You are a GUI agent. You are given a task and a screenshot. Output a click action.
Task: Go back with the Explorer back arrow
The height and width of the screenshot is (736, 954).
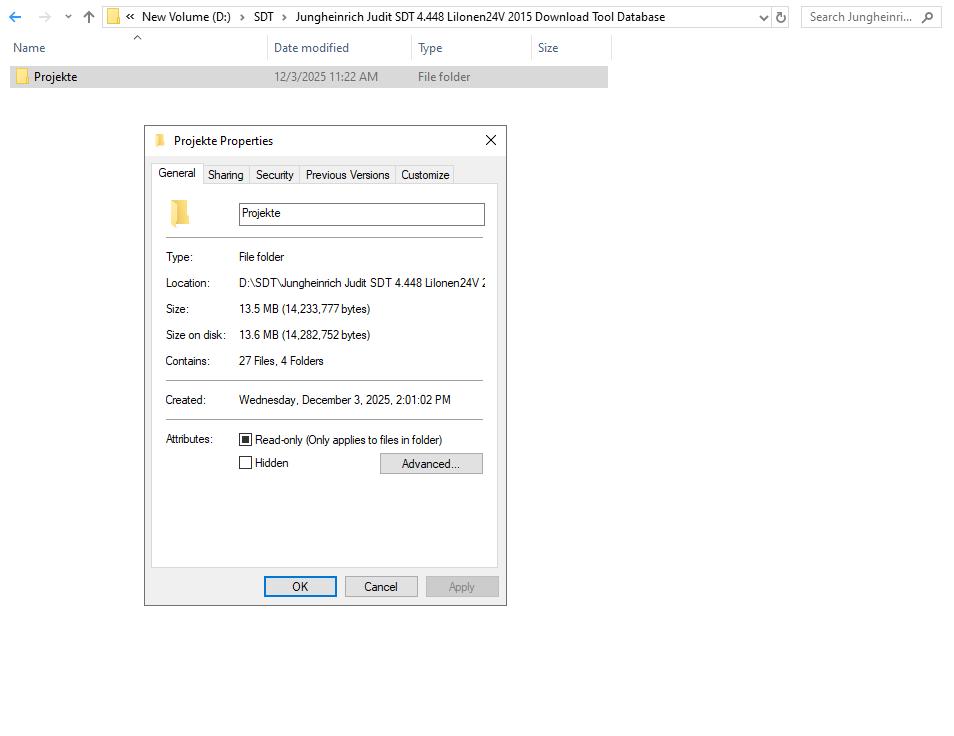click(15, 17)
